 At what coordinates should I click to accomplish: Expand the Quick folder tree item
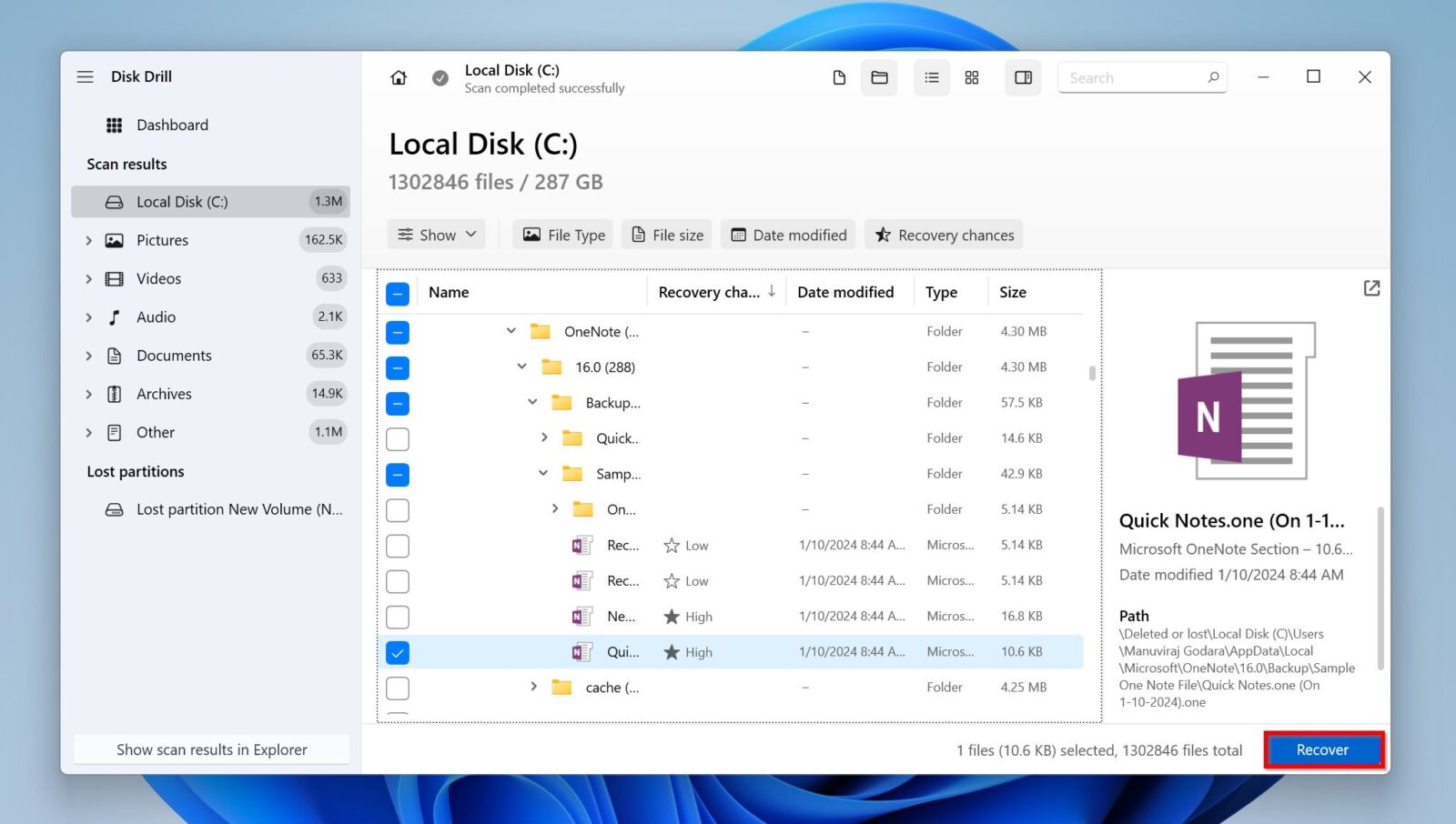coord(543,437)
